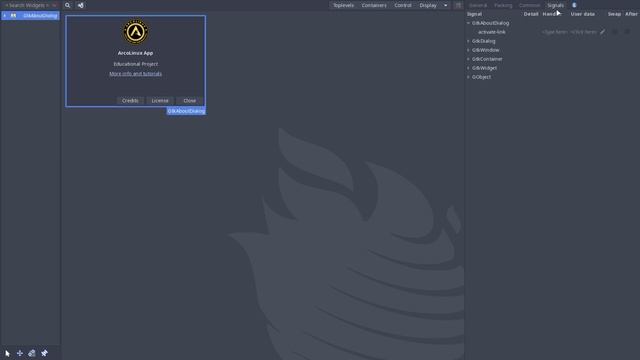Image resolution: width=640 pixels, height=360 pixels.
Task: Click the dimmed icon button next to Display dropdown
Action: [458, 5]
